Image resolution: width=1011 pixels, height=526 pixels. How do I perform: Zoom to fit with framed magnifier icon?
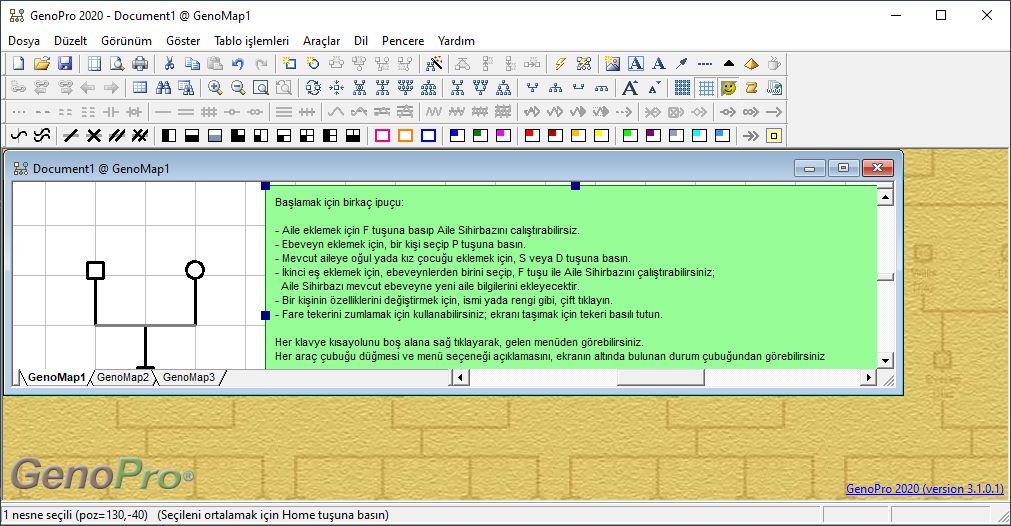(260, 88)
